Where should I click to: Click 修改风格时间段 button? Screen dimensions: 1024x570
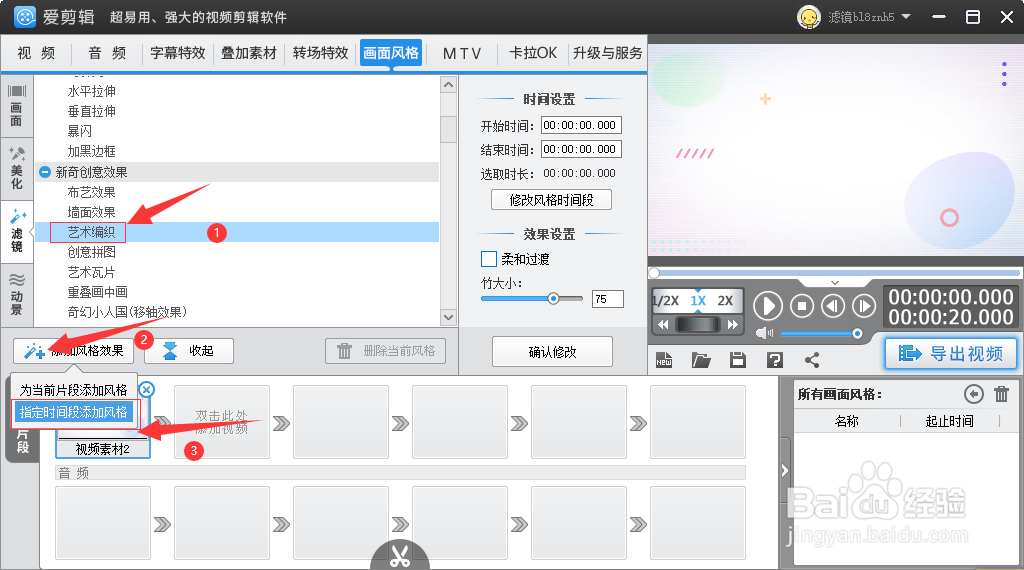point(551,200)
